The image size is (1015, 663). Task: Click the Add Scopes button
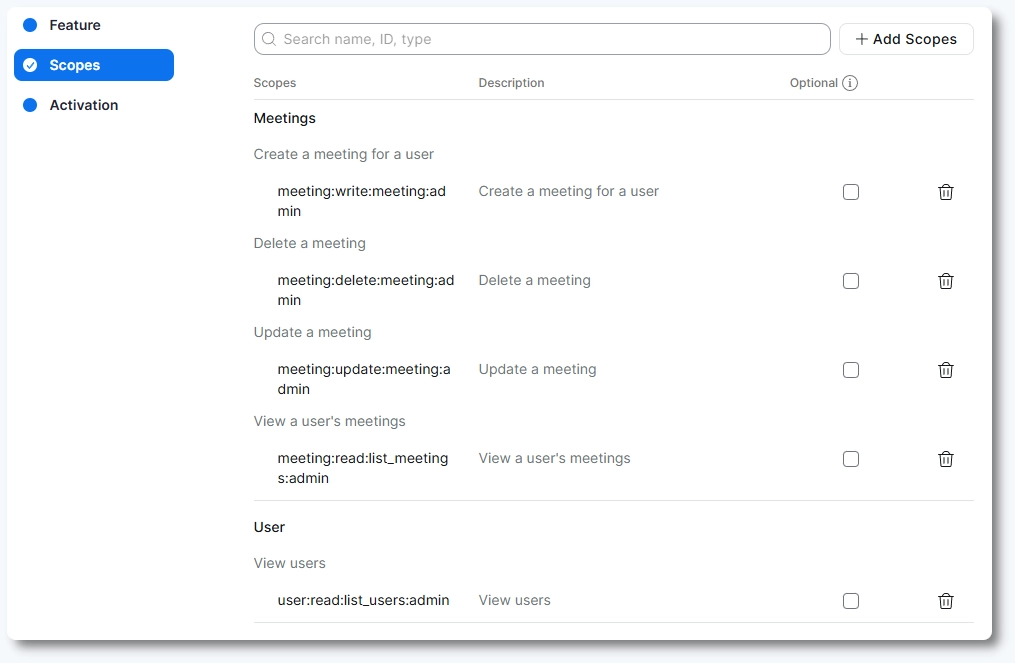click(x=906, y=39)
